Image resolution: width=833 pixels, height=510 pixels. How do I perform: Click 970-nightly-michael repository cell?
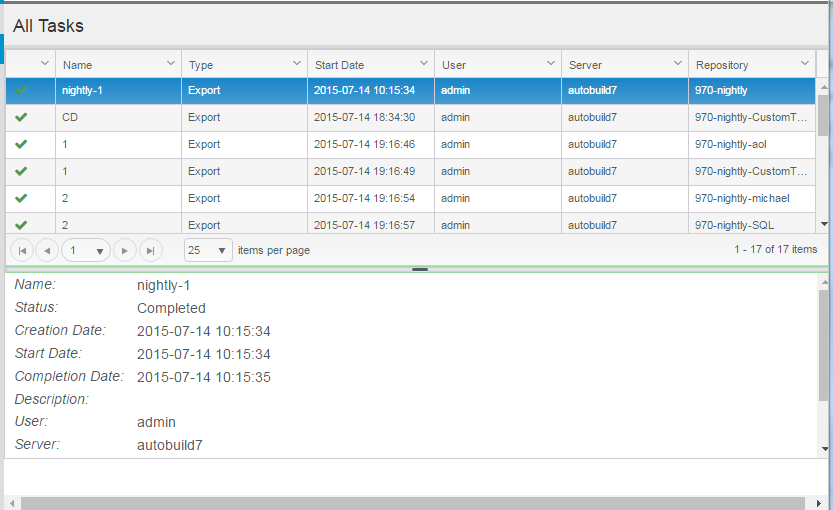tap(752, 199)
